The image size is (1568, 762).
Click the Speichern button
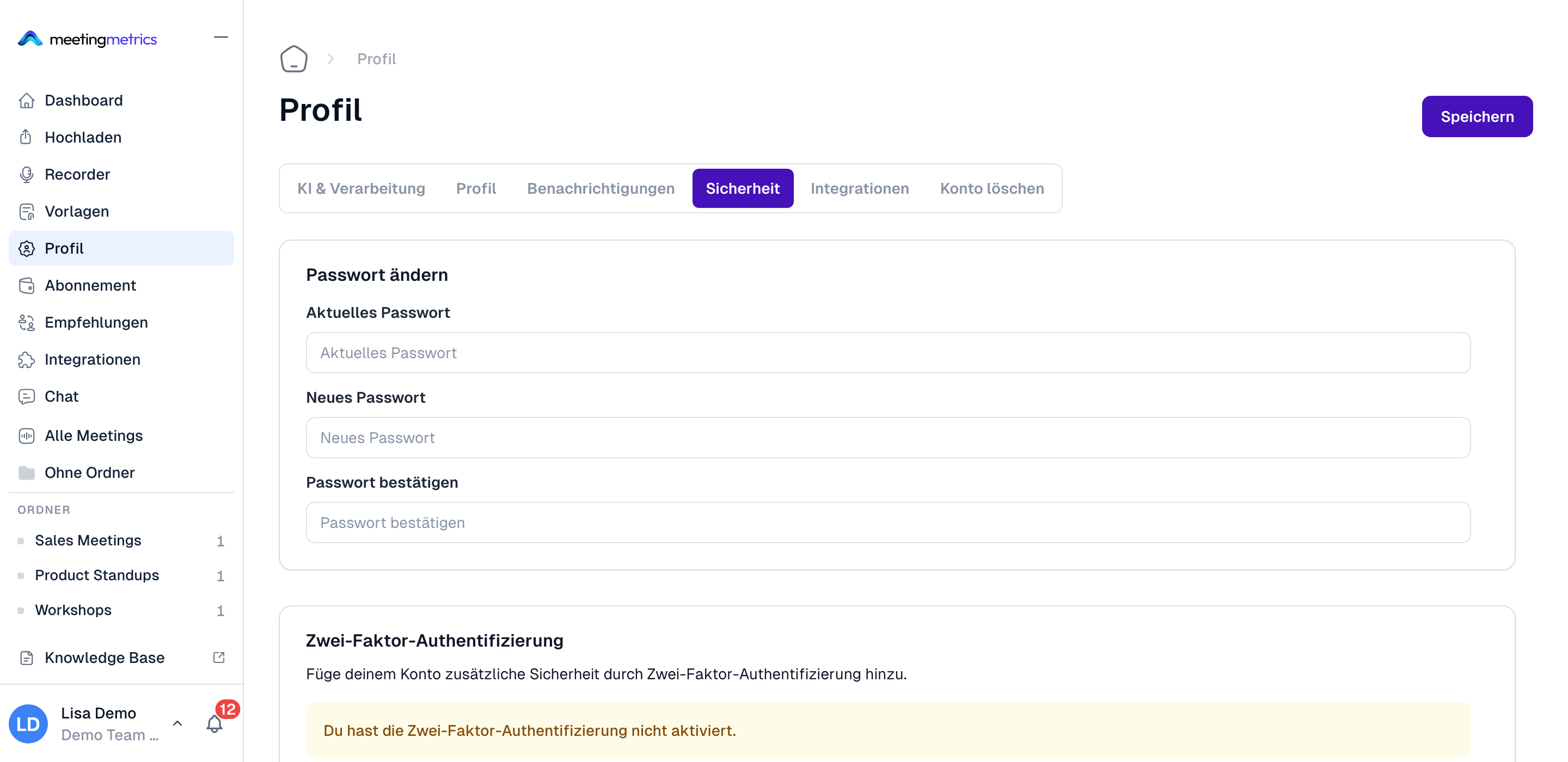[1477, 117]
